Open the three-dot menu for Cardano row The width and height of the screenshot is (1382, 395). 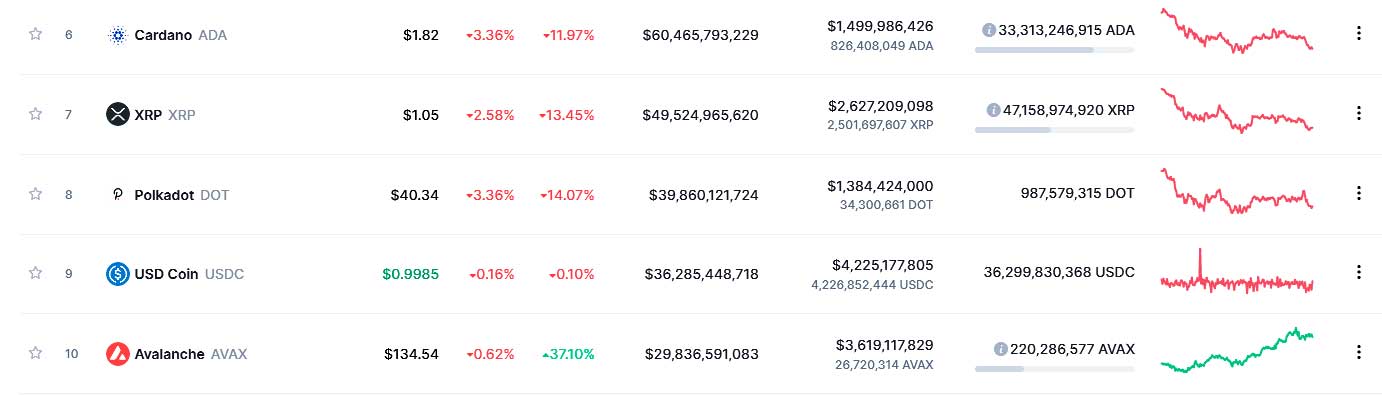click(1358, 34)
